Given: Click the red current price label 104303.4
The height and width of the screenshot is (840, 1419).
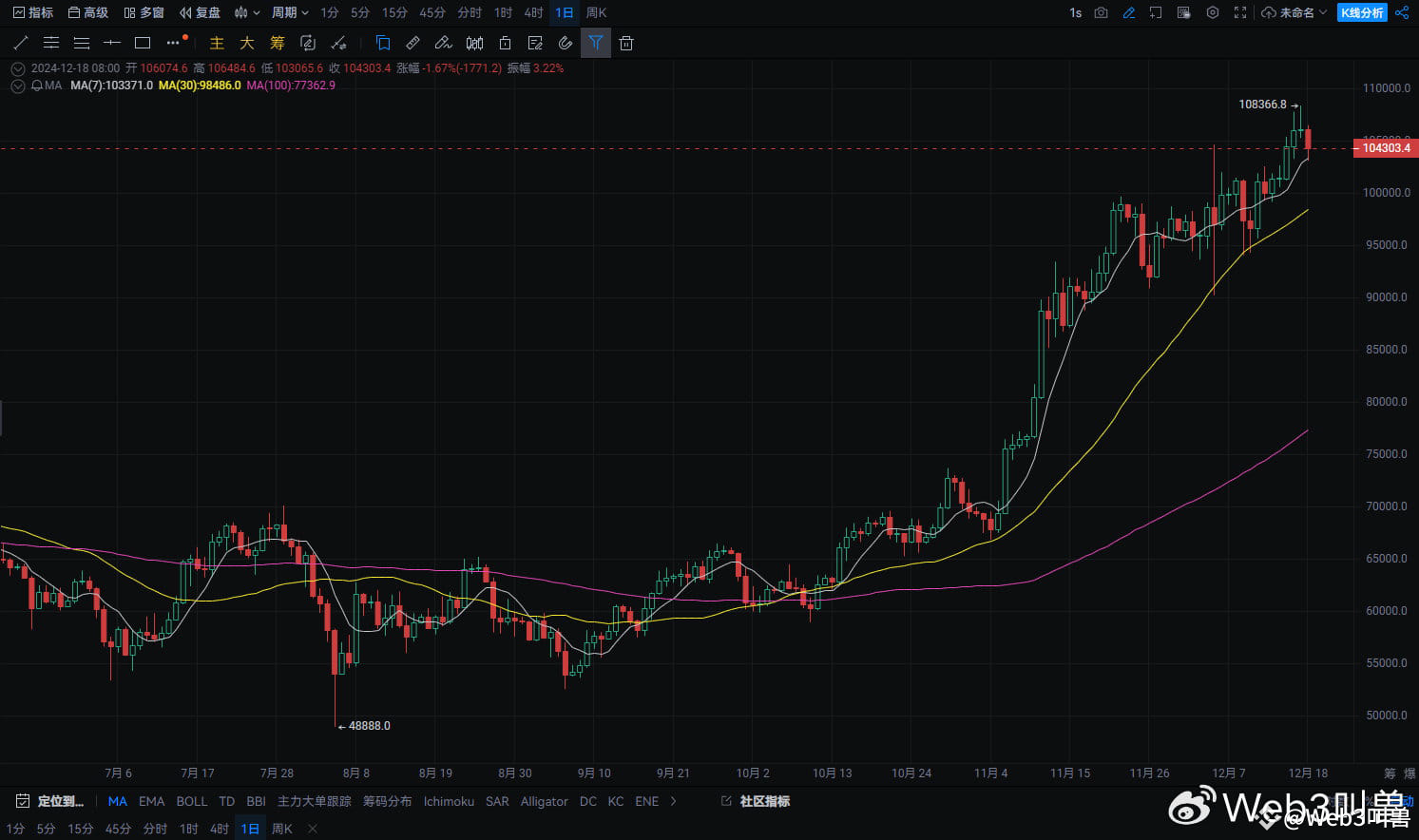Looking at the screenshot, I should [1385, 148].
